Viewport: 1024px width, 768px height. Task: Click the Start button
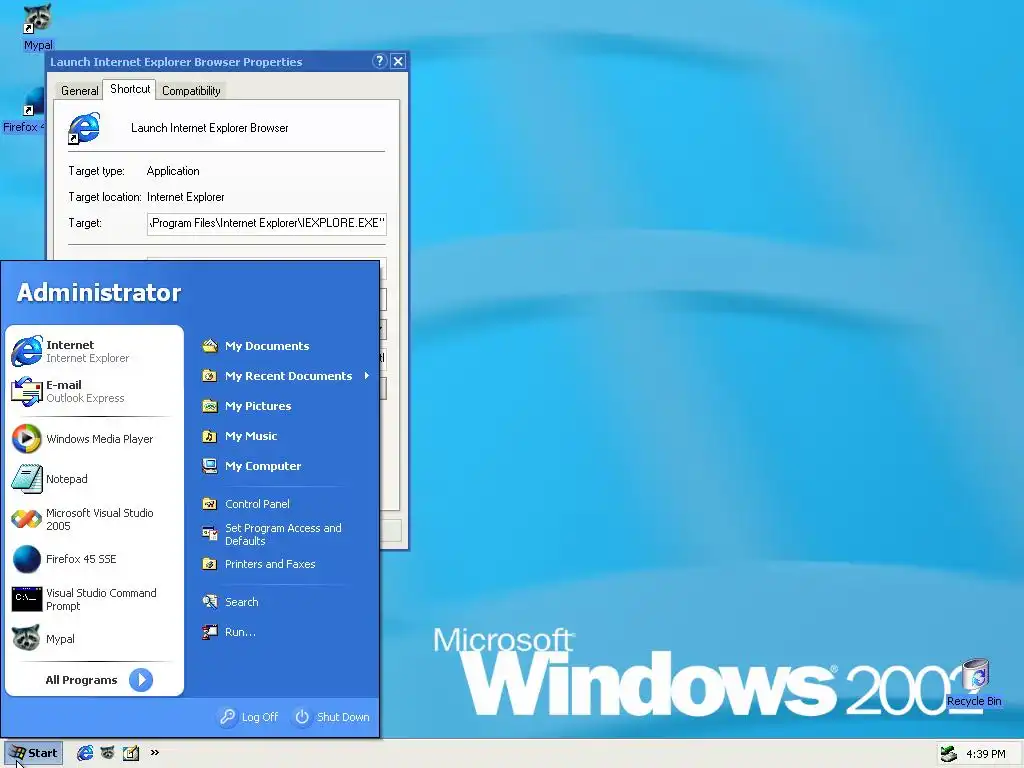[x=33, y=753]
